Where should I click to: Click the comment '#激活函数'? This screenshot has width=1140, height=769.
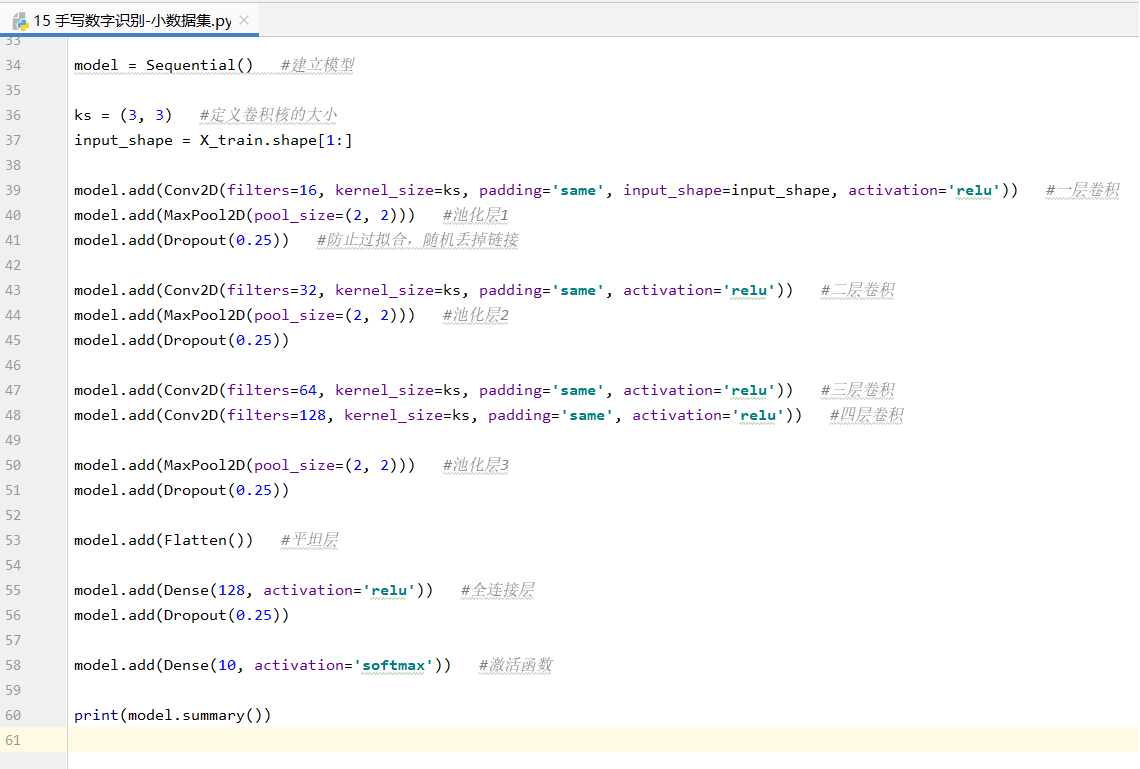515,665
